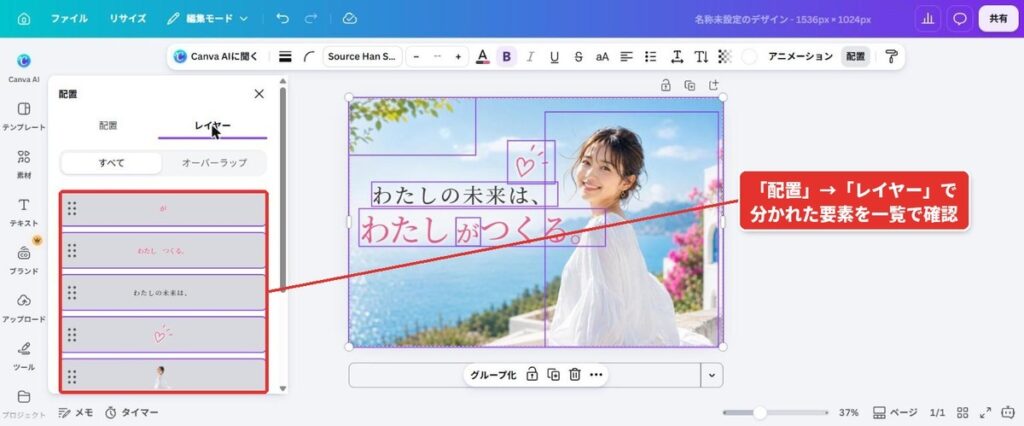Switch to vertical text direction
Image resolution: width=1024 pixels, height=426 pixels.
(701, 57)
